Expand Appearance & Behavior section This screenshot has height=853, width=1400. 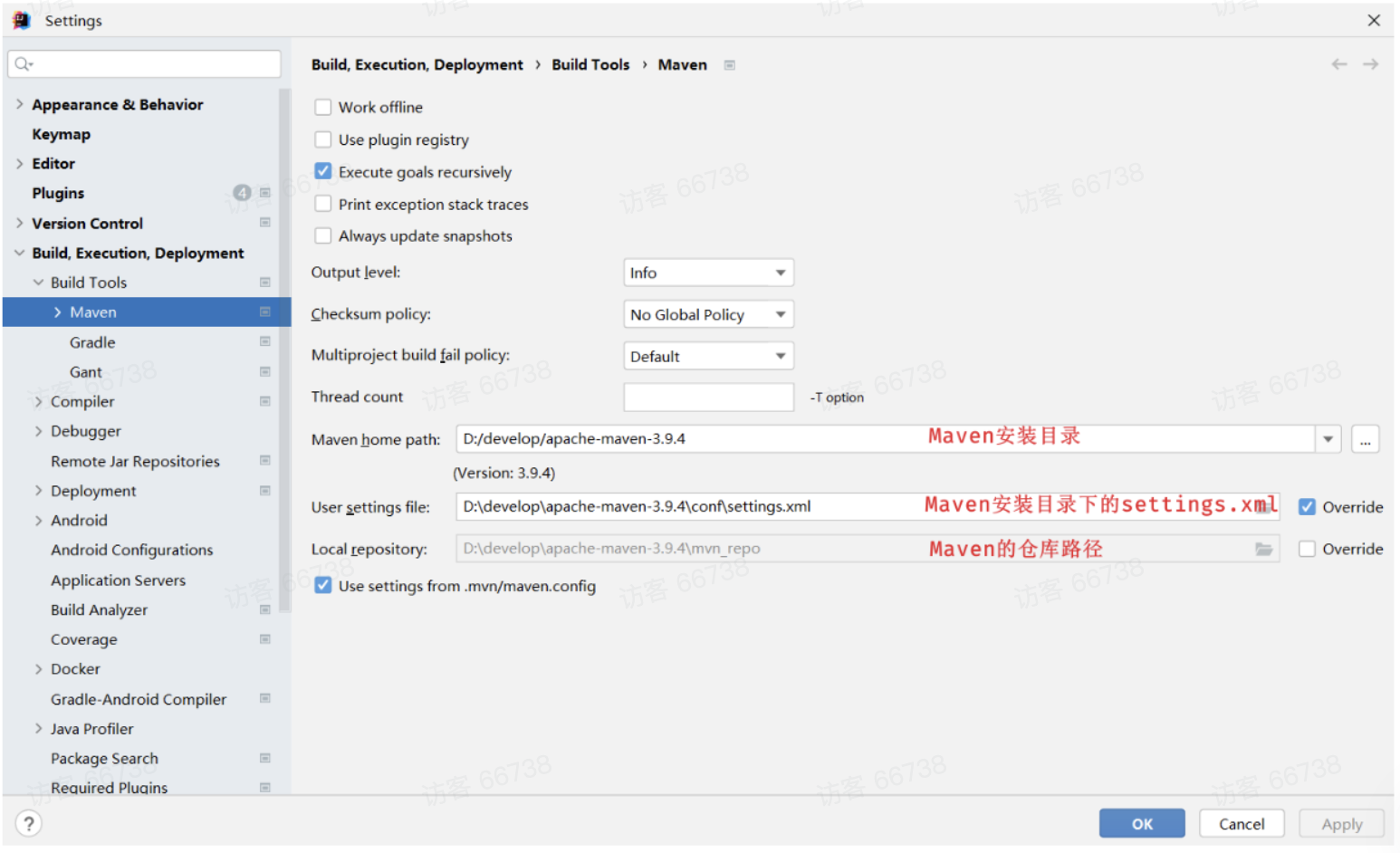[x=19, y=104]
